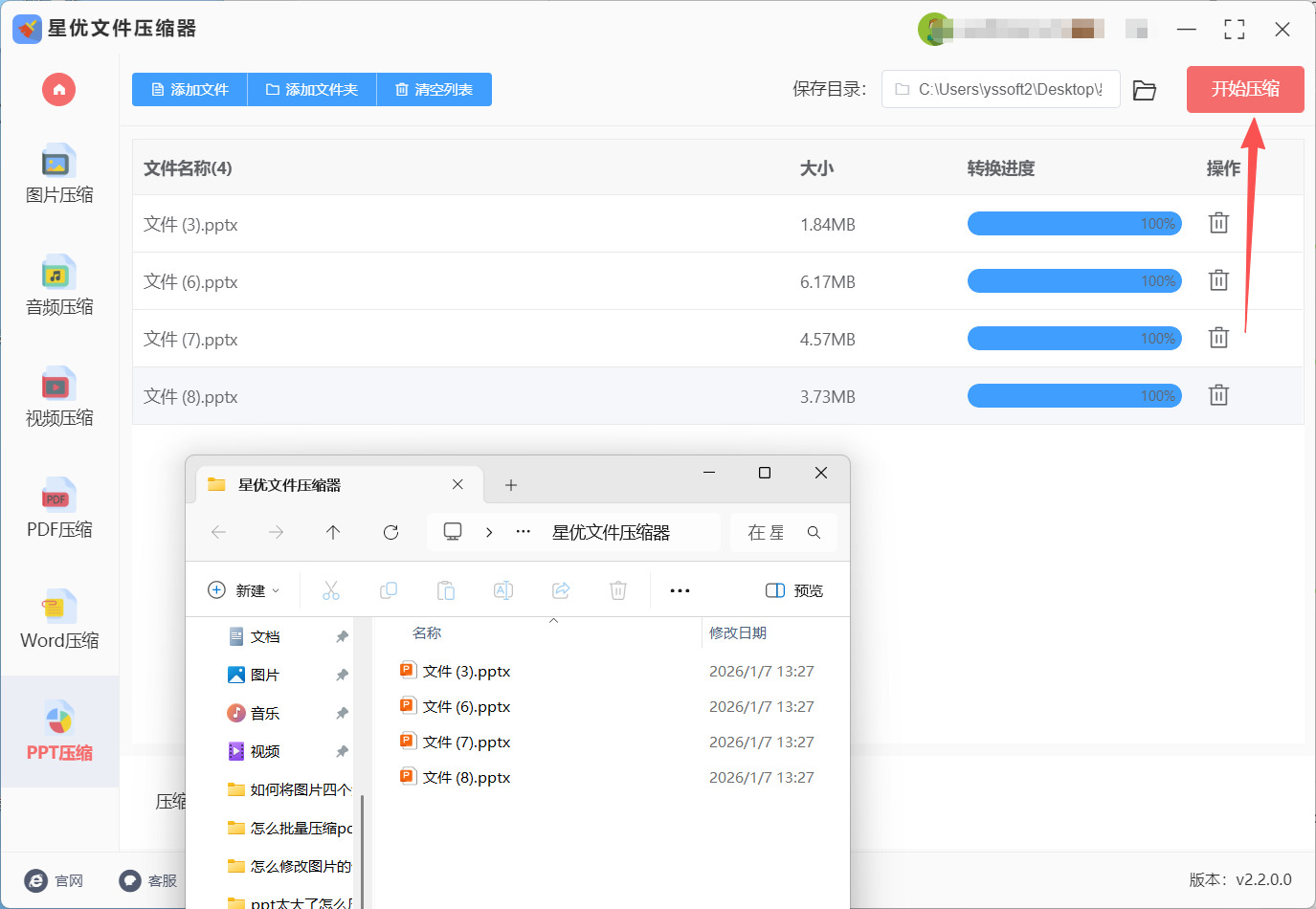Select the 视频压缩 video compression tool

58,397
